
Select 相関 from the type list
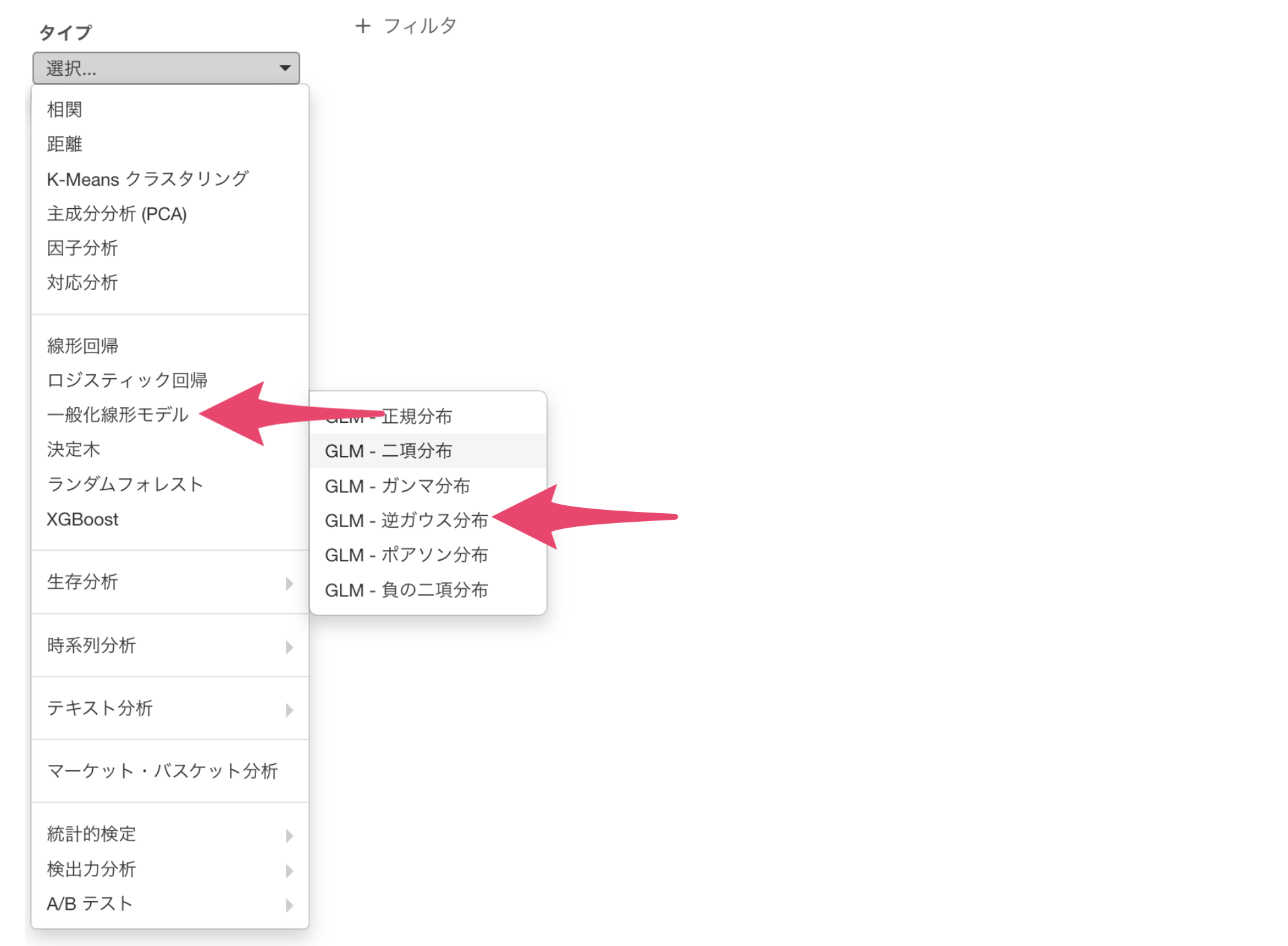click(x=170, y=109)
